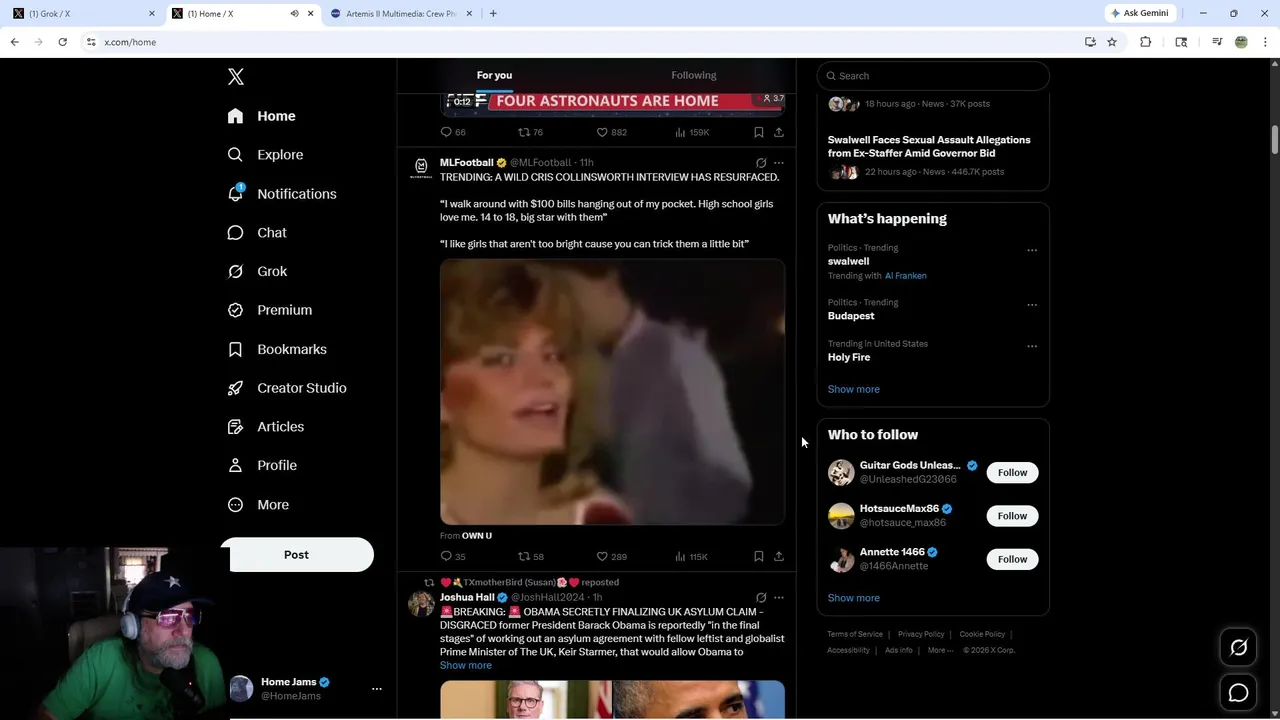Open Privacy Policy footer link
The height and width of the screenshot is (720, 1280).
point(921,634)
